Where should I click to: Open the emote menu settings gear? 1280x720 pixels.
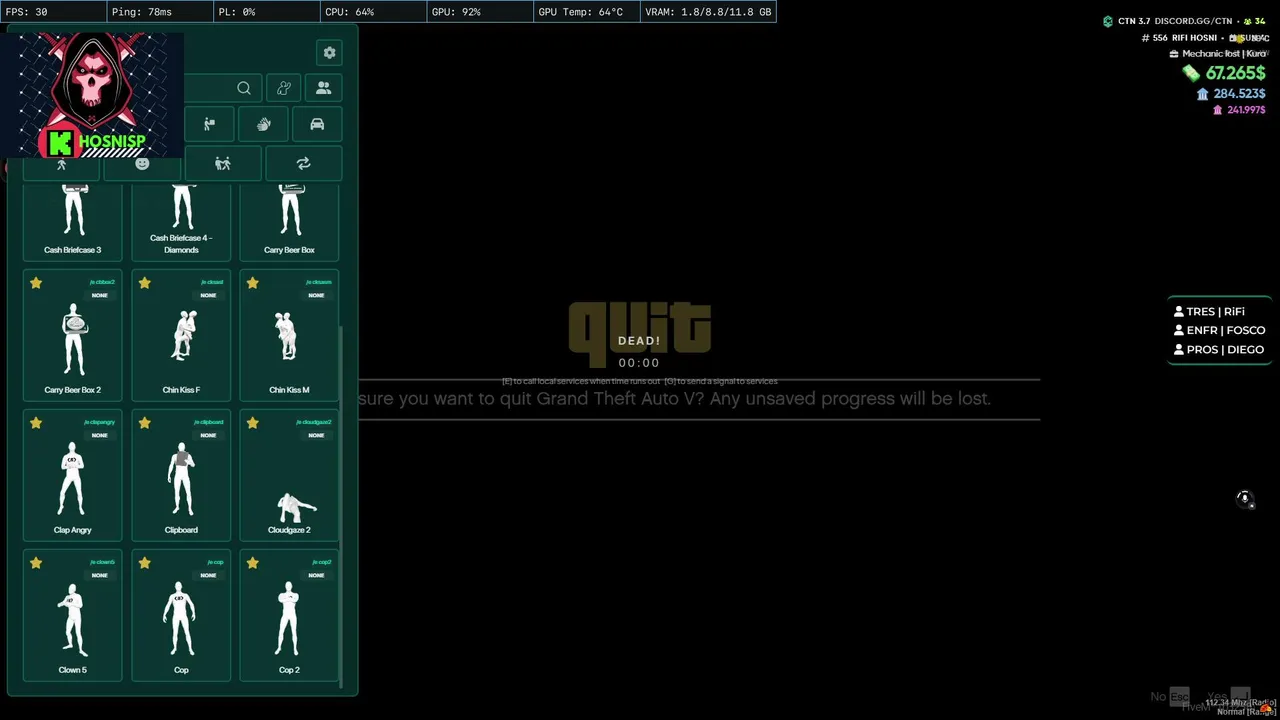[x=329, y=53]
